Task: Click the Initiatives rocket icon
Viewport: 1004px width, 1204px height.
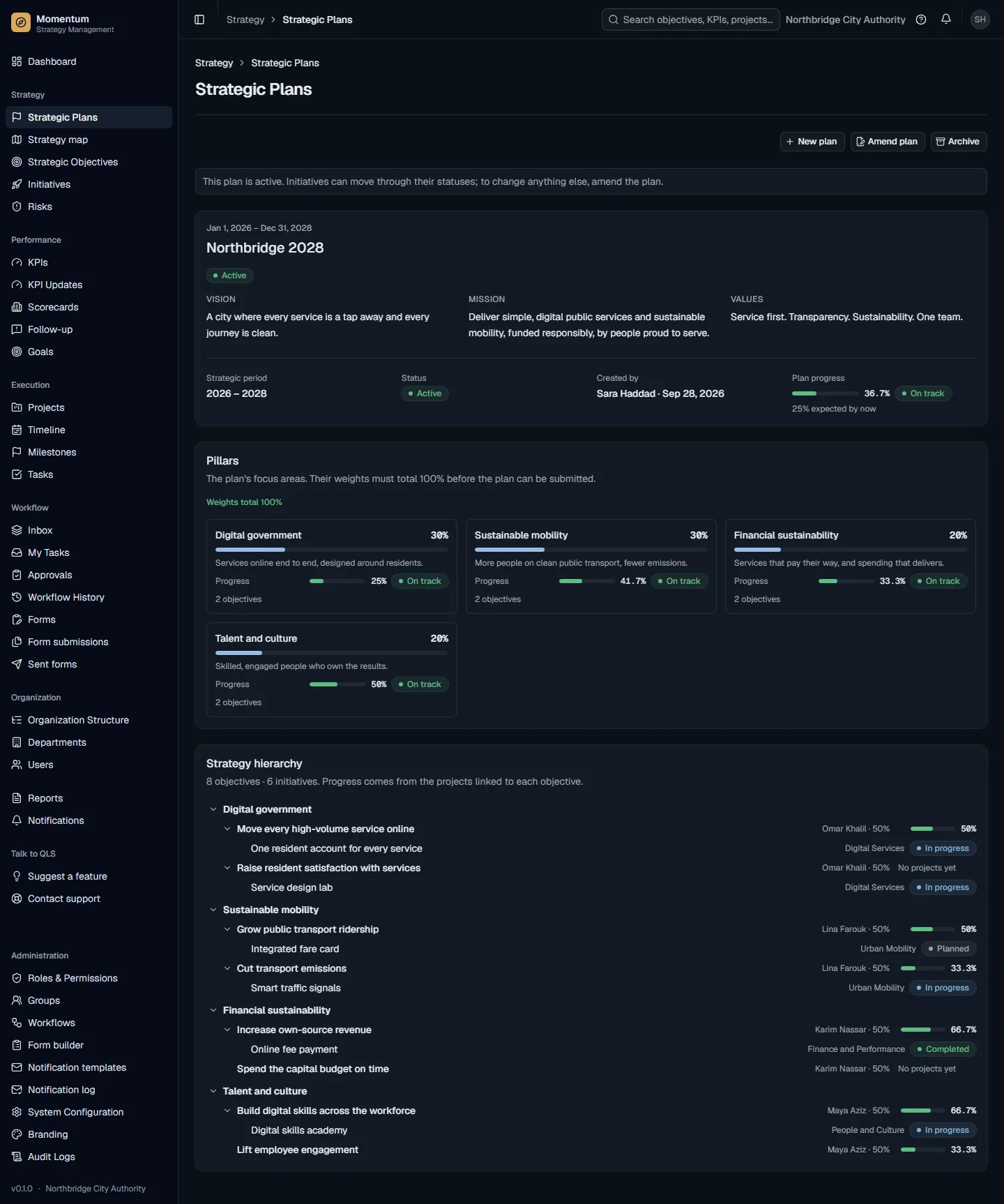Action: coord(17,184)
